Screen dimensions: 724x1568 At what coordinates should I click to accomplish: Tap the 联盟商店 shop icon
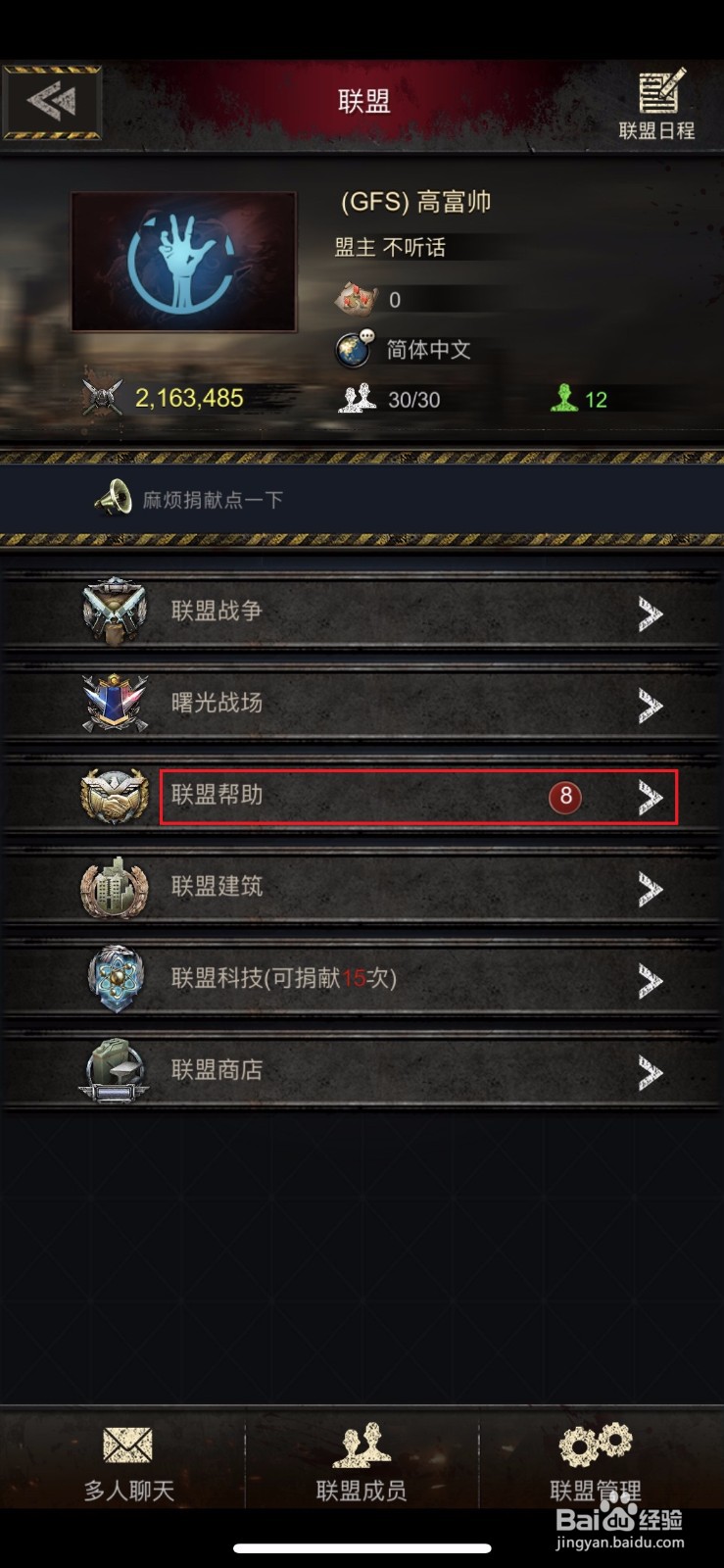tap(115, 1070)
